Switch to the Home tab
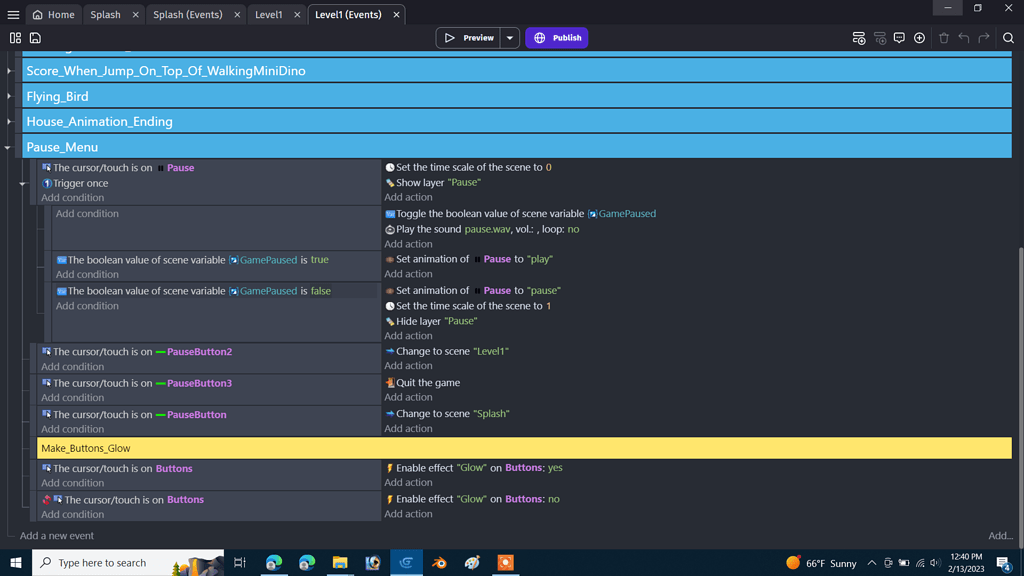This screenshot has width=1024, height=576. click(x=54, y=14)
